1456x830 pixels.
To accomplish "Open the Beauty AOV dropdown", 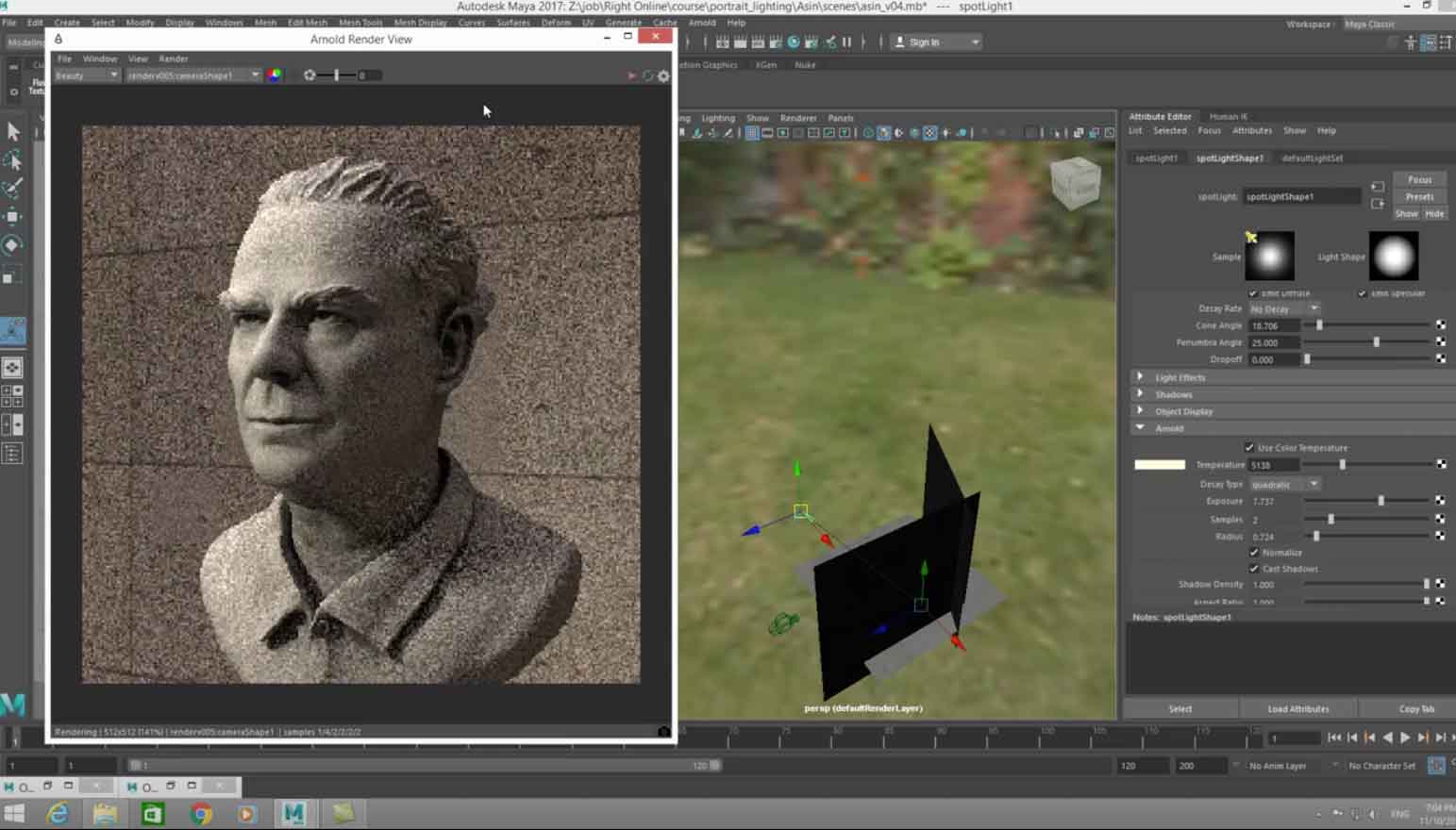I will click(x=86, y=75).
